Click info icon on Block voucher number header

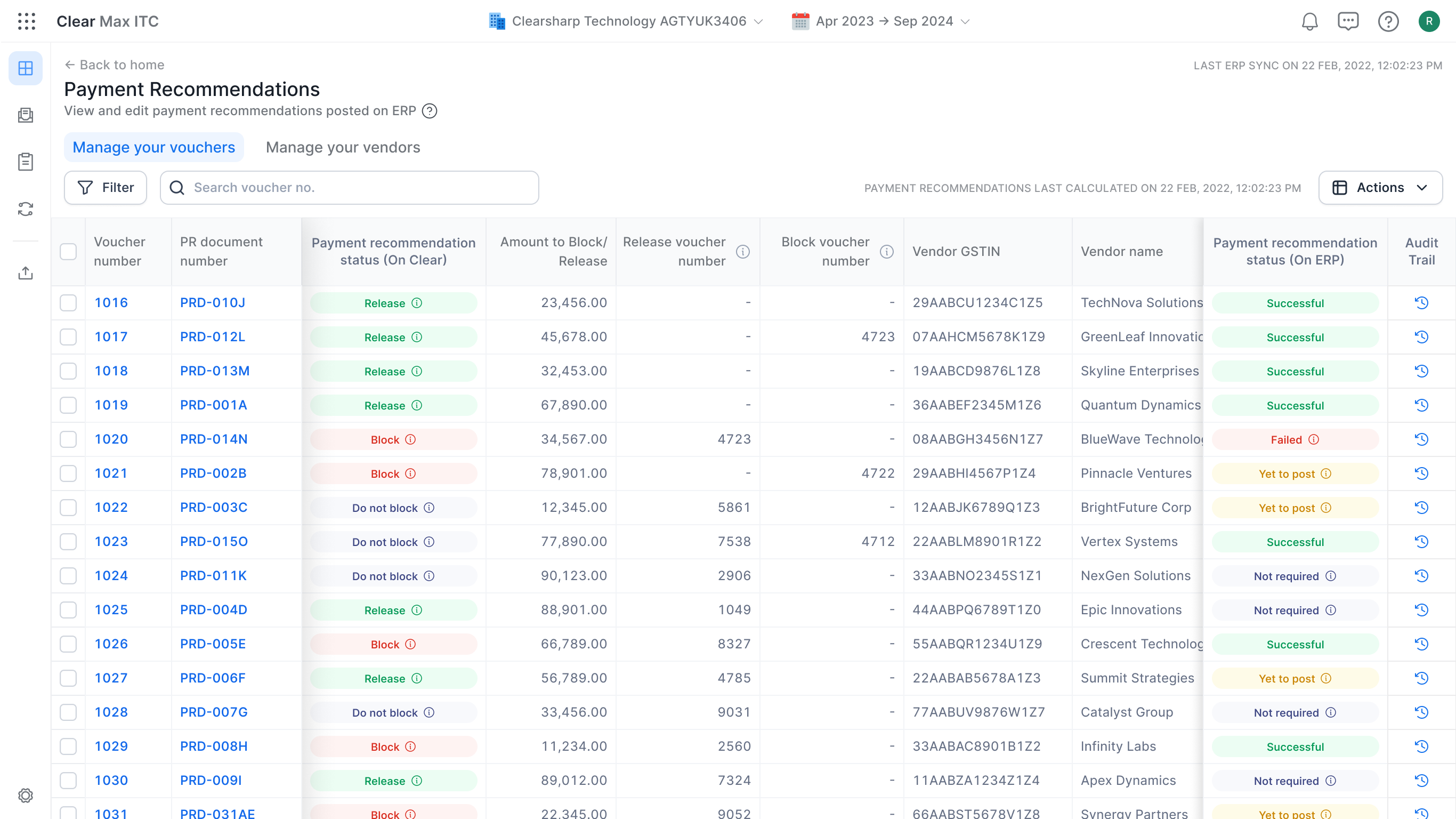[x=887, y=252]
